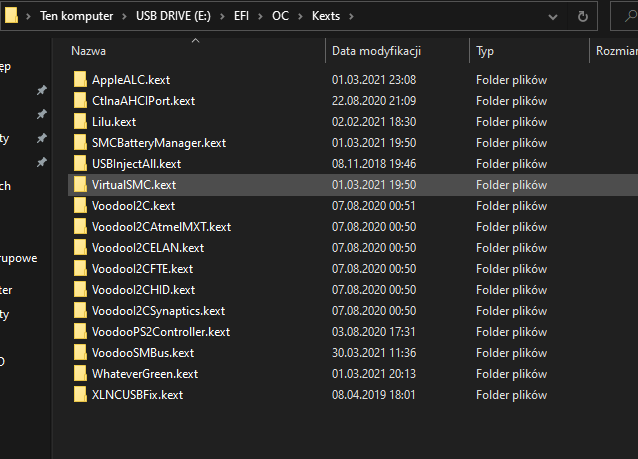This screenshot has height=459, width=638.
Task: Click the VoodooI2CSynaptics.kext folder icon
Action: 80,310
